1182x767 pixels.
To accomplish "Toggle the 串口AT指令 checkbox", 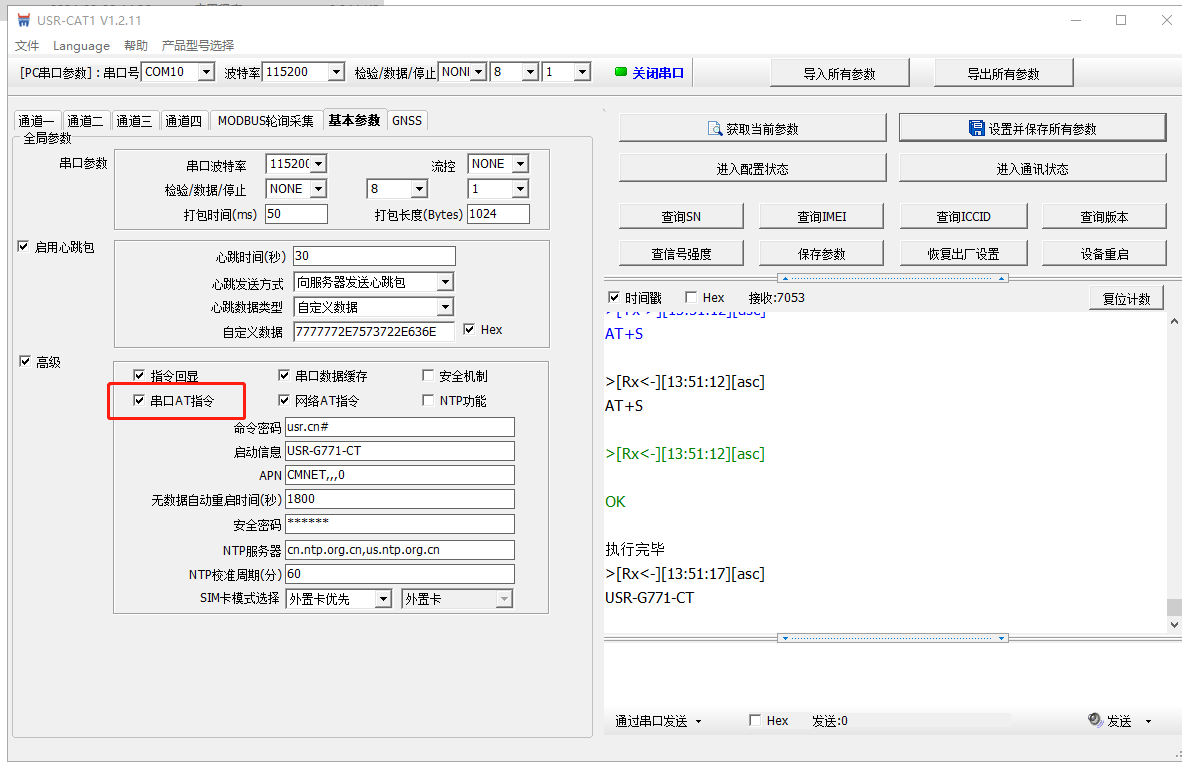I will coord(139,400).
